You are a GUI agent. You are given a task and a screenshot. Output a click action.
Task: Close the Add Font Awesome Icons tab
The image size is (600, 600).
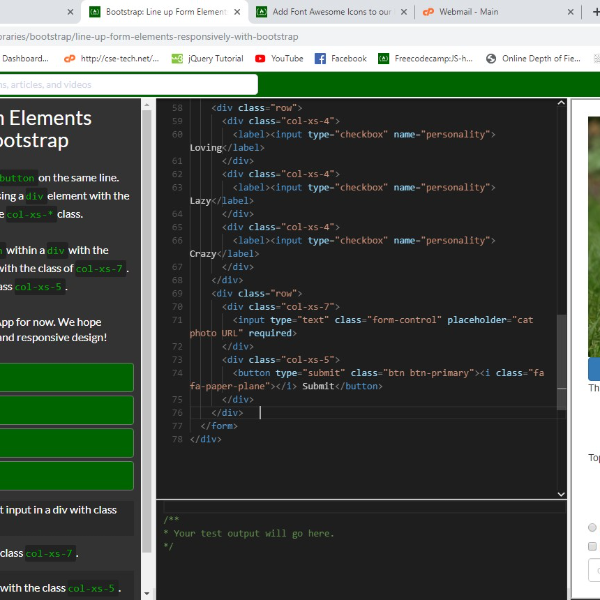(403, 12)
